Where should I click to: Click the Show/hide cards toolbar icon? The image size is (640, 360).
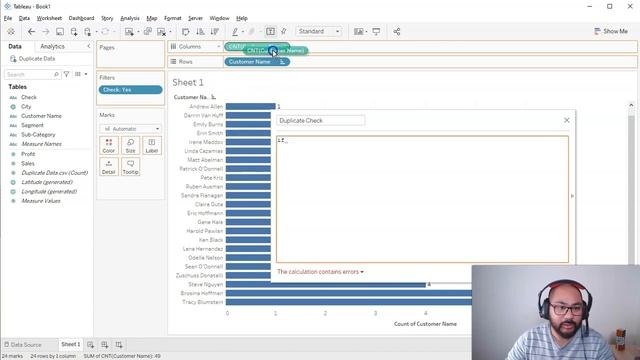click(358, 31)
